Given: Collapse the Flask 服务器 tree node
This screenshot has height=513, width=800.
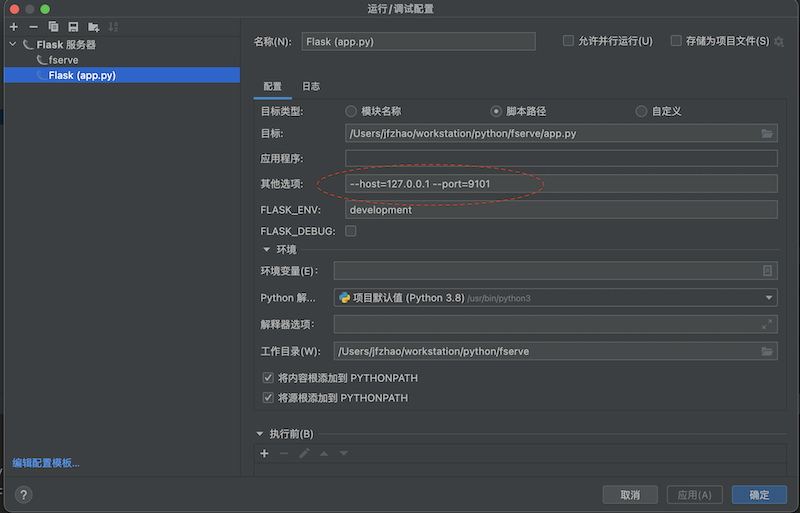Looking at the screenshot, I should (12, 45).
